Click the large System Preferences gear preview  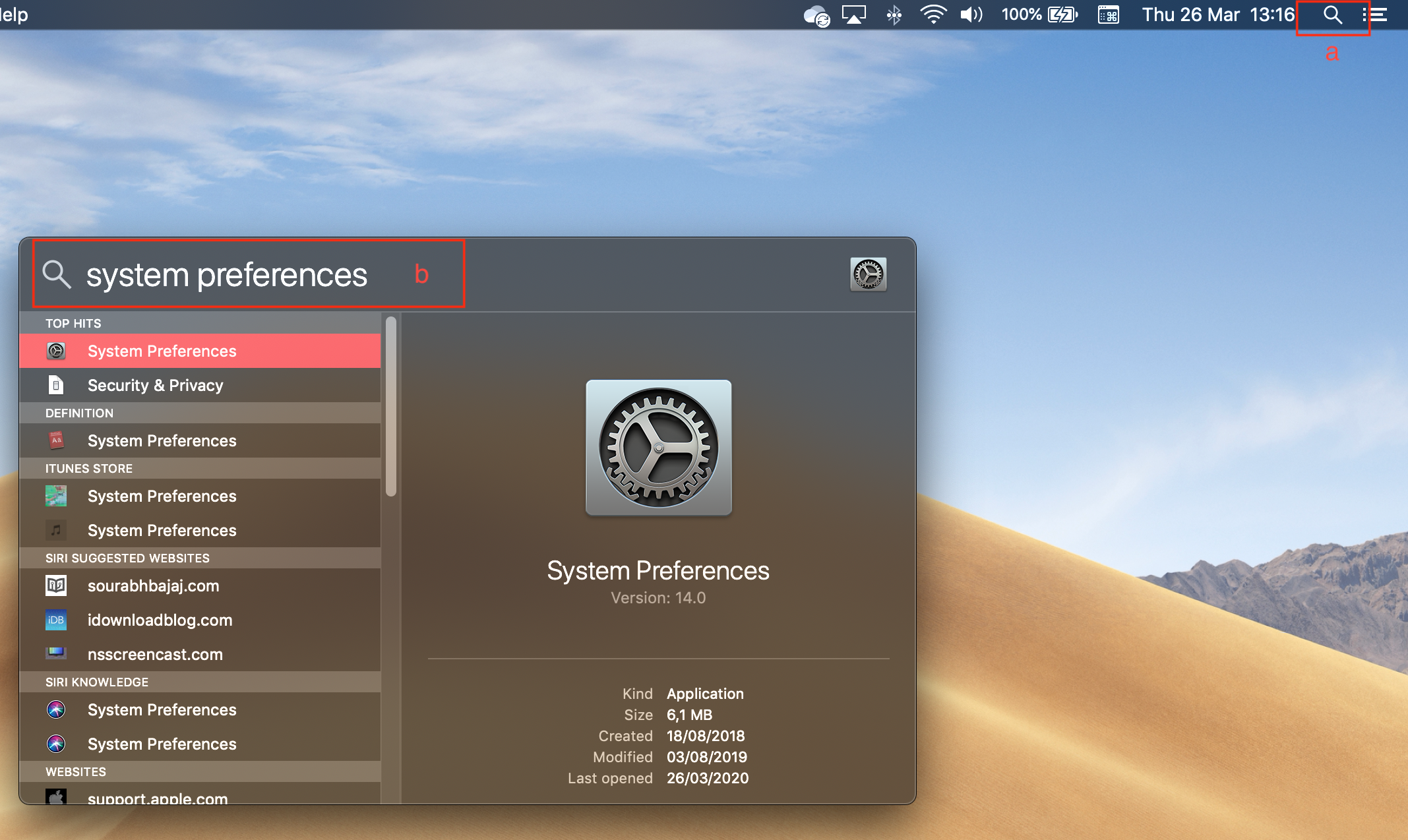(x=658, y=448)
